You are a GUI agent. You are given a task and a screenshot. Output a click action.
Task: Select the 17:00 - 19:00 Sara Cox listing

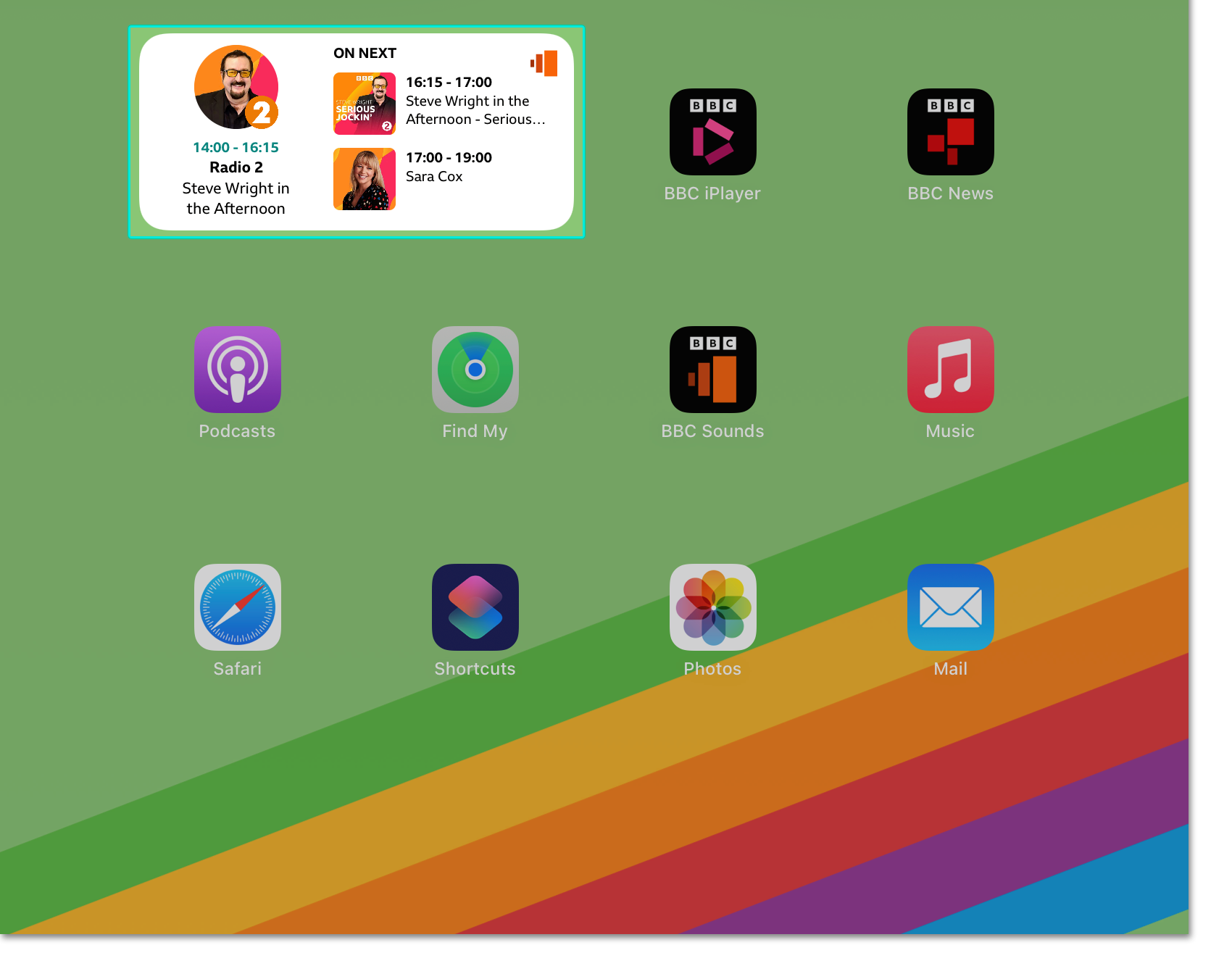[x=449, y=167]
